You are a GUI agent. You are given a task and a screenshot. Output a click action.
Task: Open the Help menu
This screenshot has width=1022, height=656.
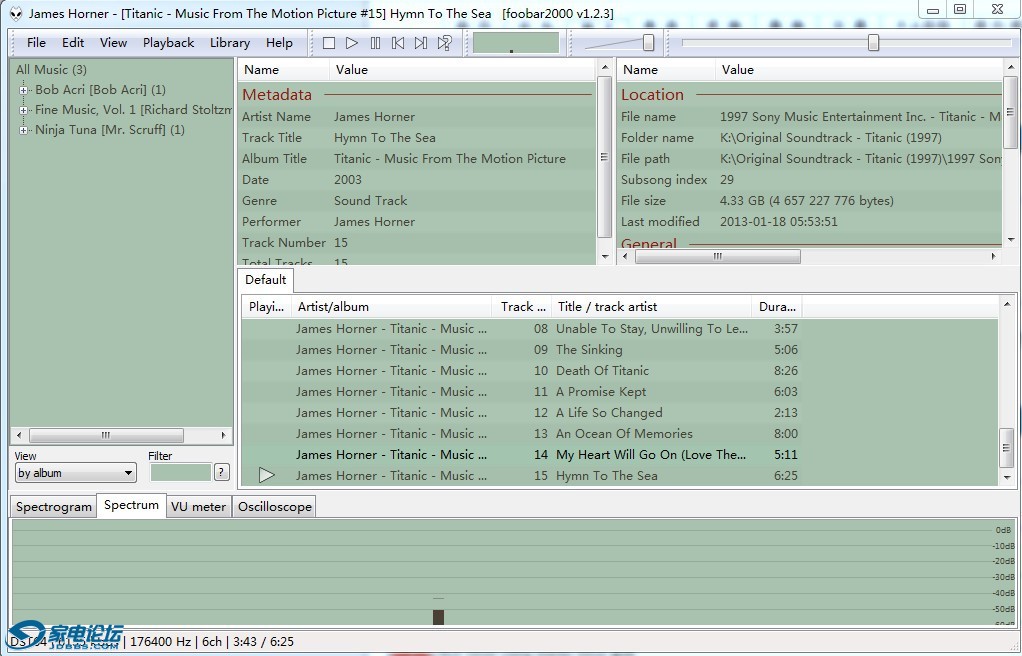point(279,43)
